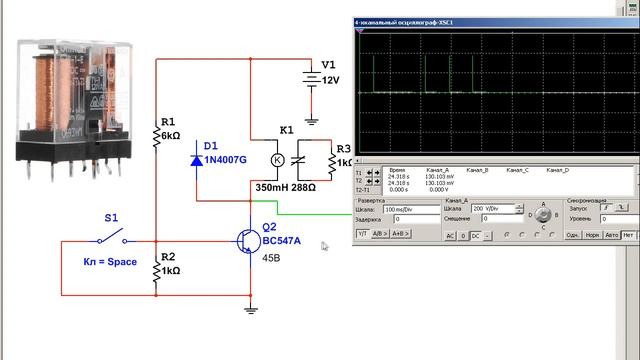Click channel A Шкала field 200 V/Div

click(493, 209)
